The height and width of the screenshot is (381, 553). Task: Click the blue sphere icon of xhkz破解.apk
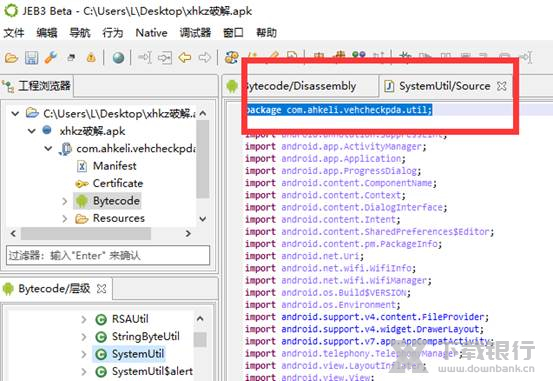(47, 130)
